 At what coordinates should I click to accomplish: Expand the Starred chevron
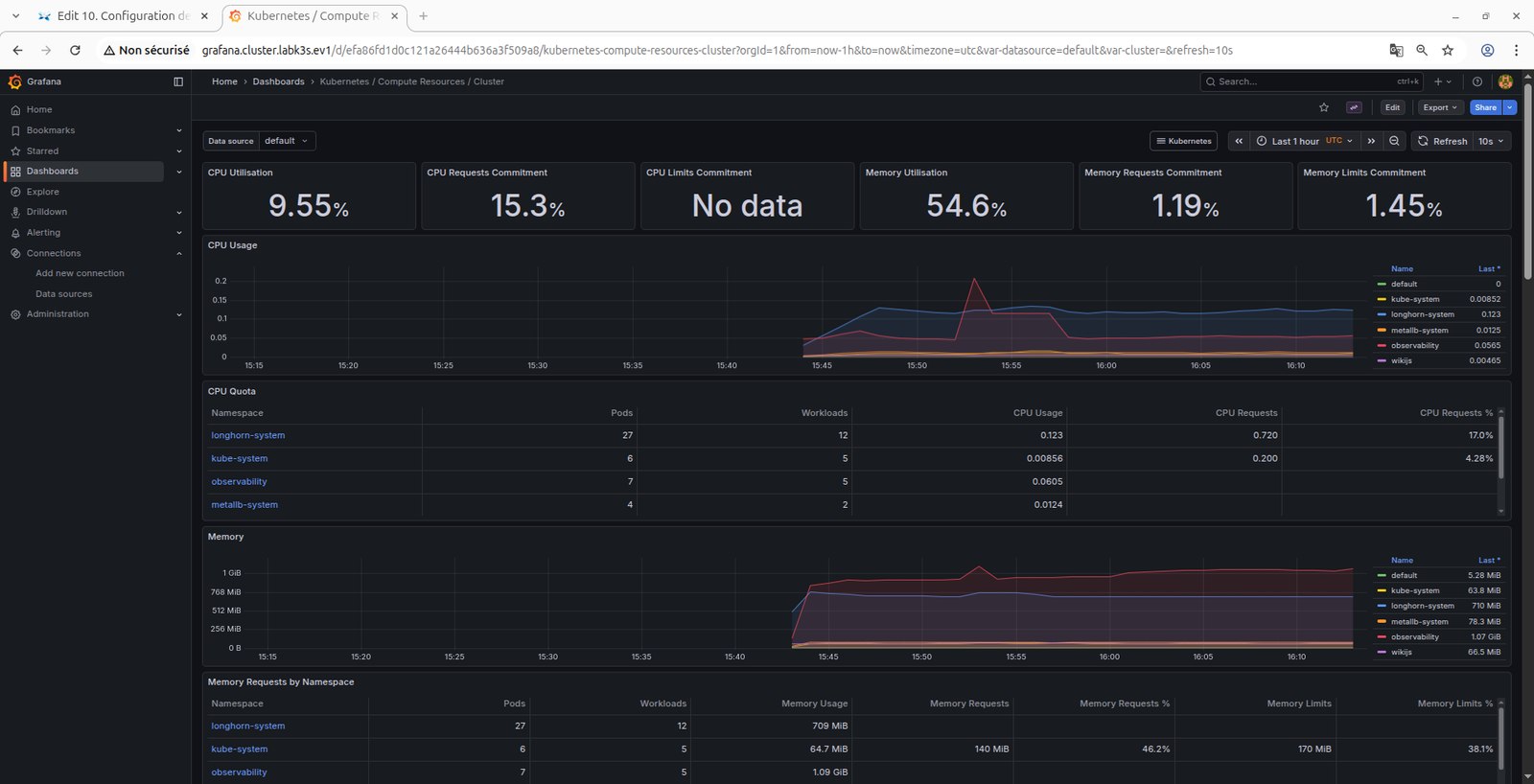179,150
